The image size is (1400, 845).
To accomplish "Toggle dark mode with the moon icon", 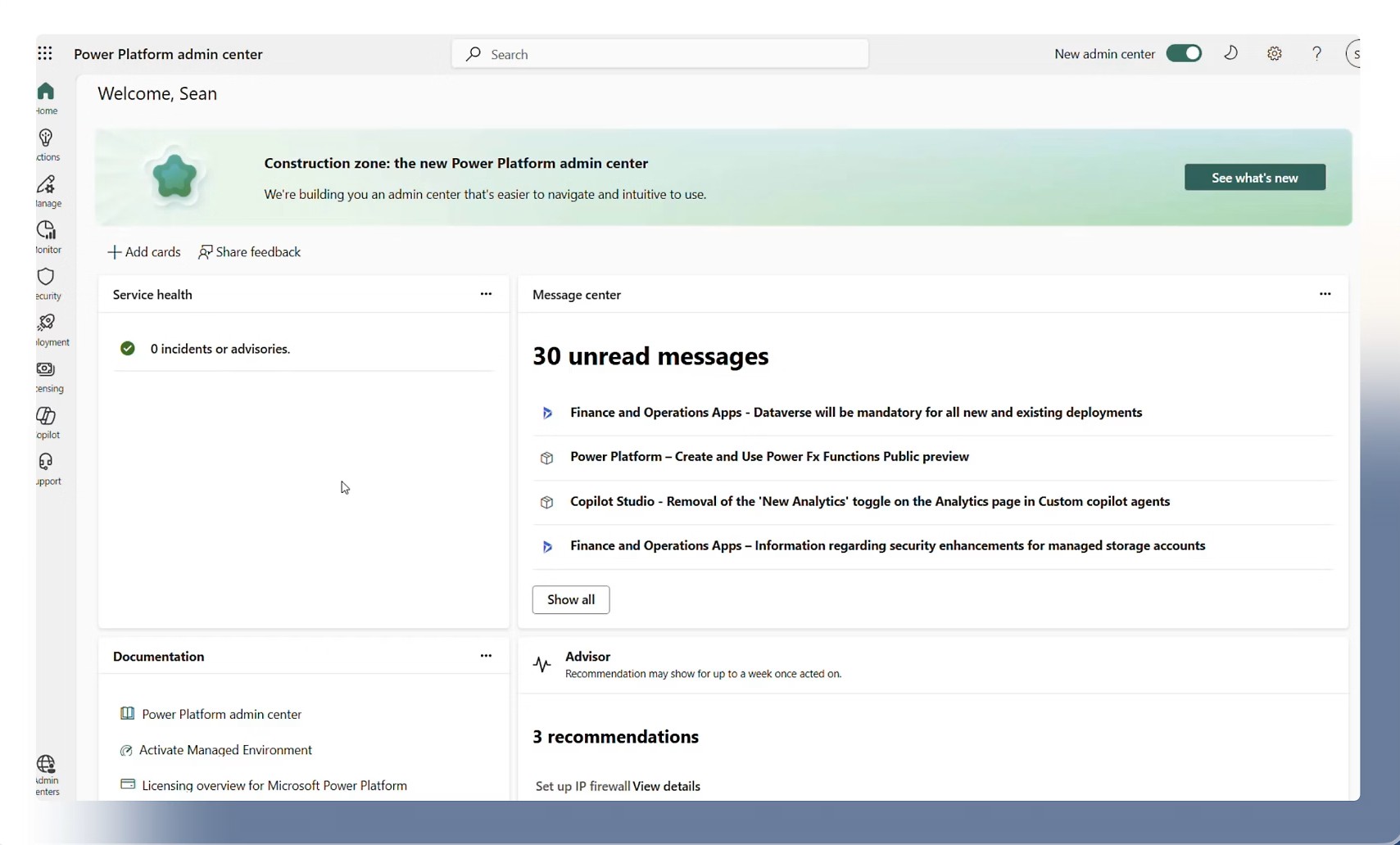I will pos(1232,53).
